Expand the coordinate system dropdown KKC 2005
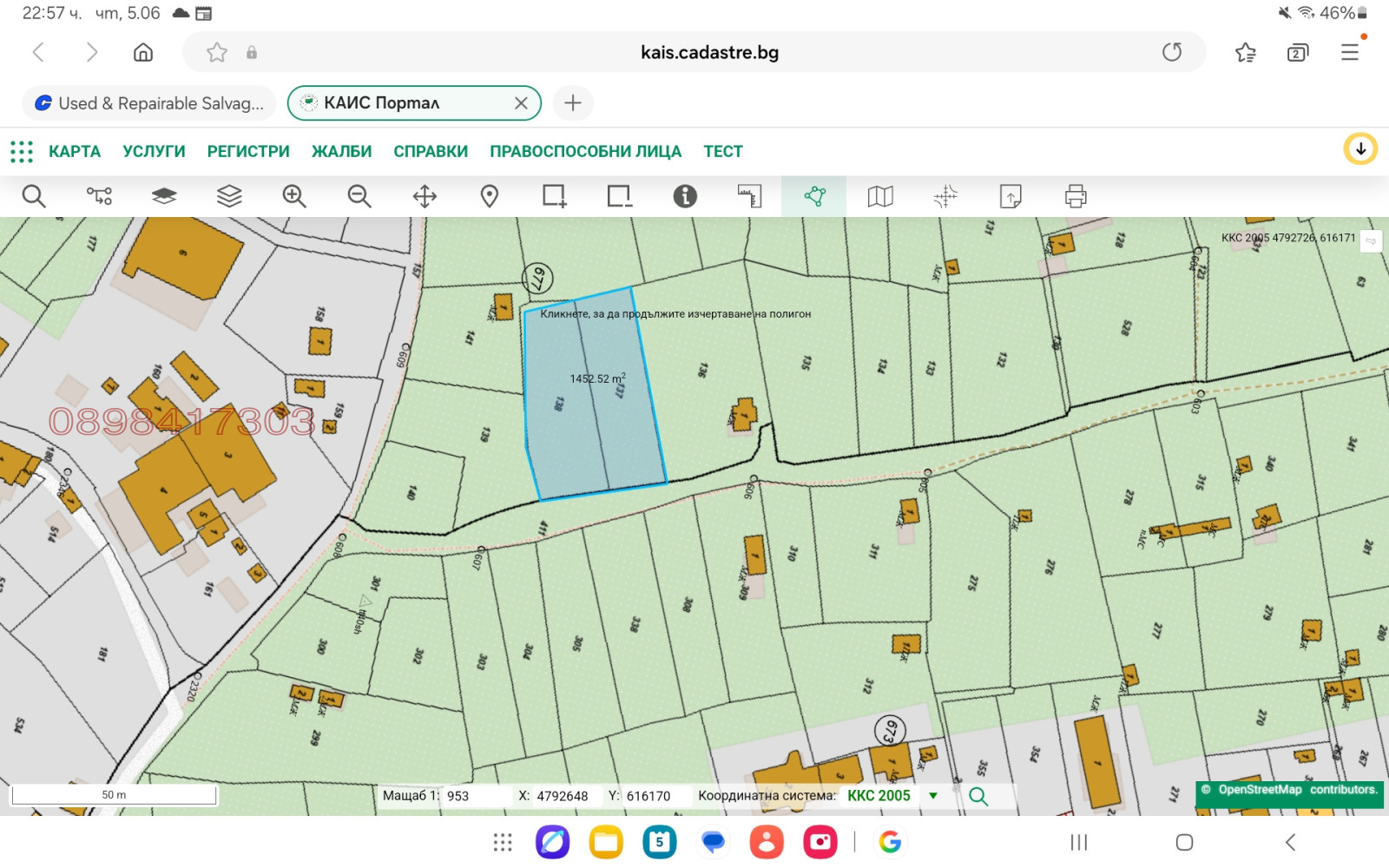 click(x=933, y=796)
